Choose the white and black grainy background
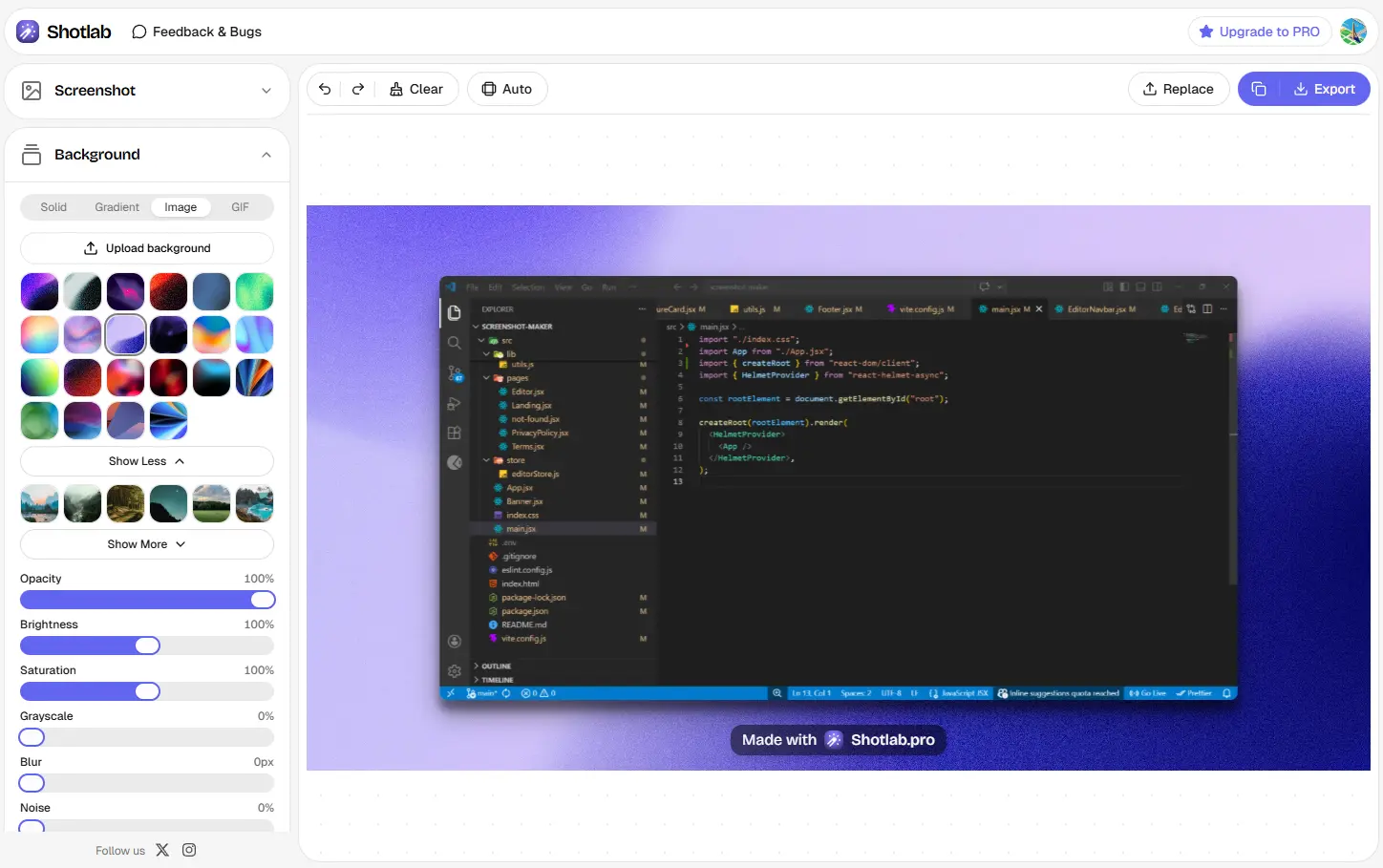The image size is (1383, 868). click(x=82, y=291)
